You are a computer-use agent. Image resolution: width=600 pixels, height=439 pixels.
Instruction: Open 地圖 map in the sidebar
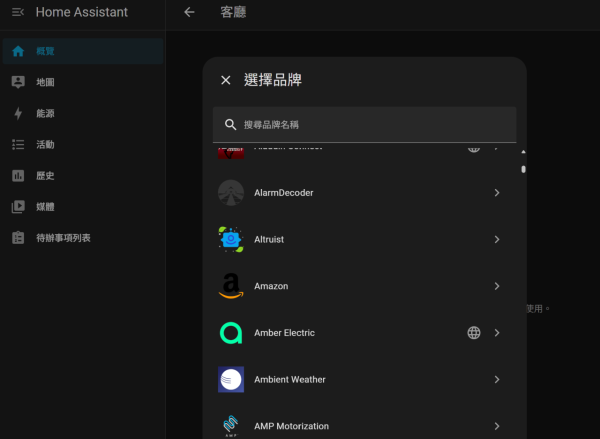tap(83, 82)
